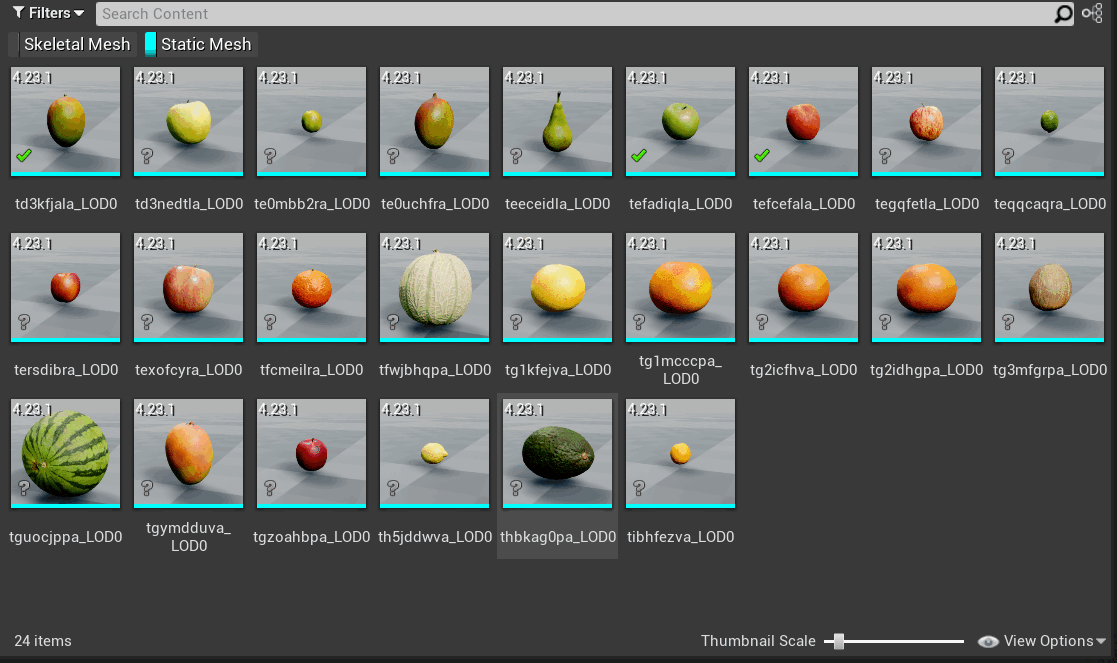Click into the Search Content field
The image size is (1117, 663).
pos(570,14)
